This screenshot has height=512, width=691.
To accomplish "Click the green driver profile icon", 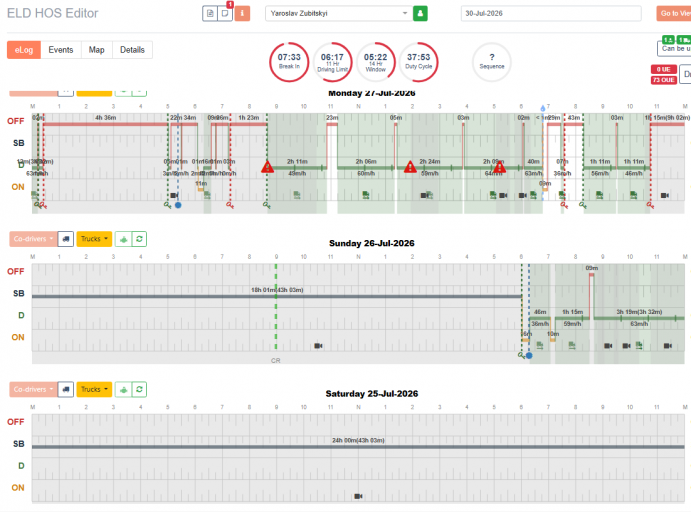I will tap(420, 13).
